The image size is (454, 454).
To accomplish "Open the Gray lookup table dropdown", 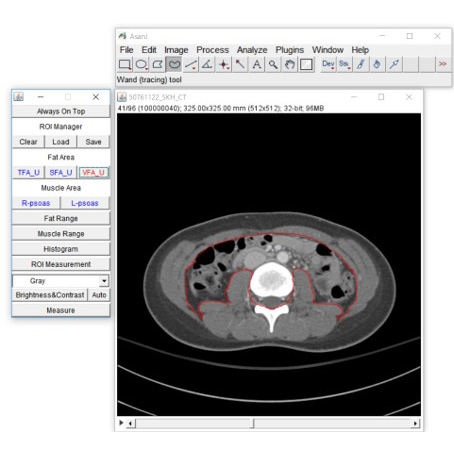I will pos(61,281).
